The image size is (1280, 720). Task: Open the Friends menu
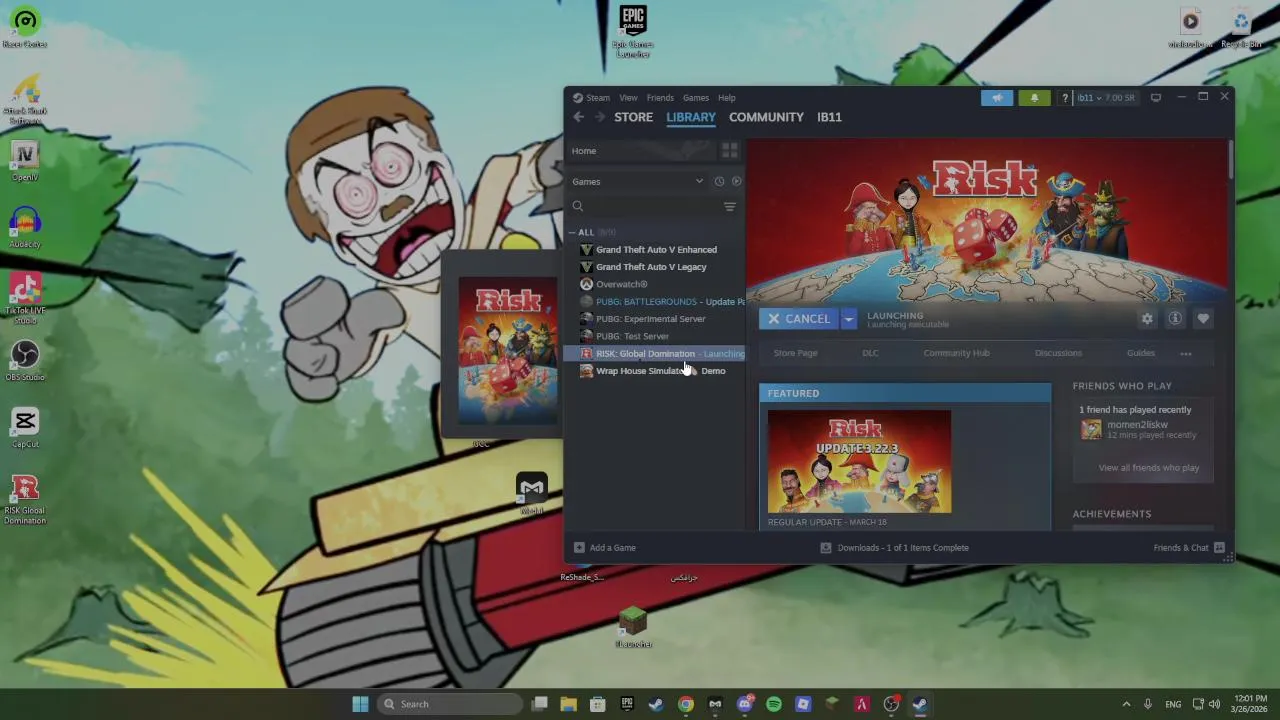(x=660, y=98)
